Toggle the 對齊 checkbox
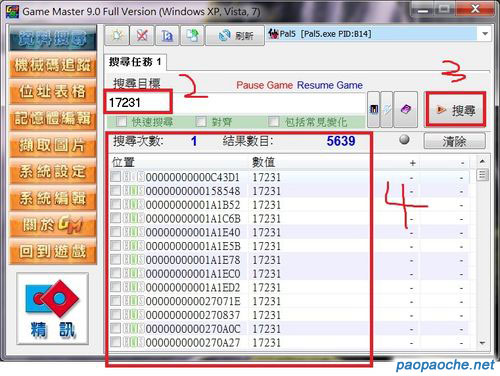 [201, 122]
